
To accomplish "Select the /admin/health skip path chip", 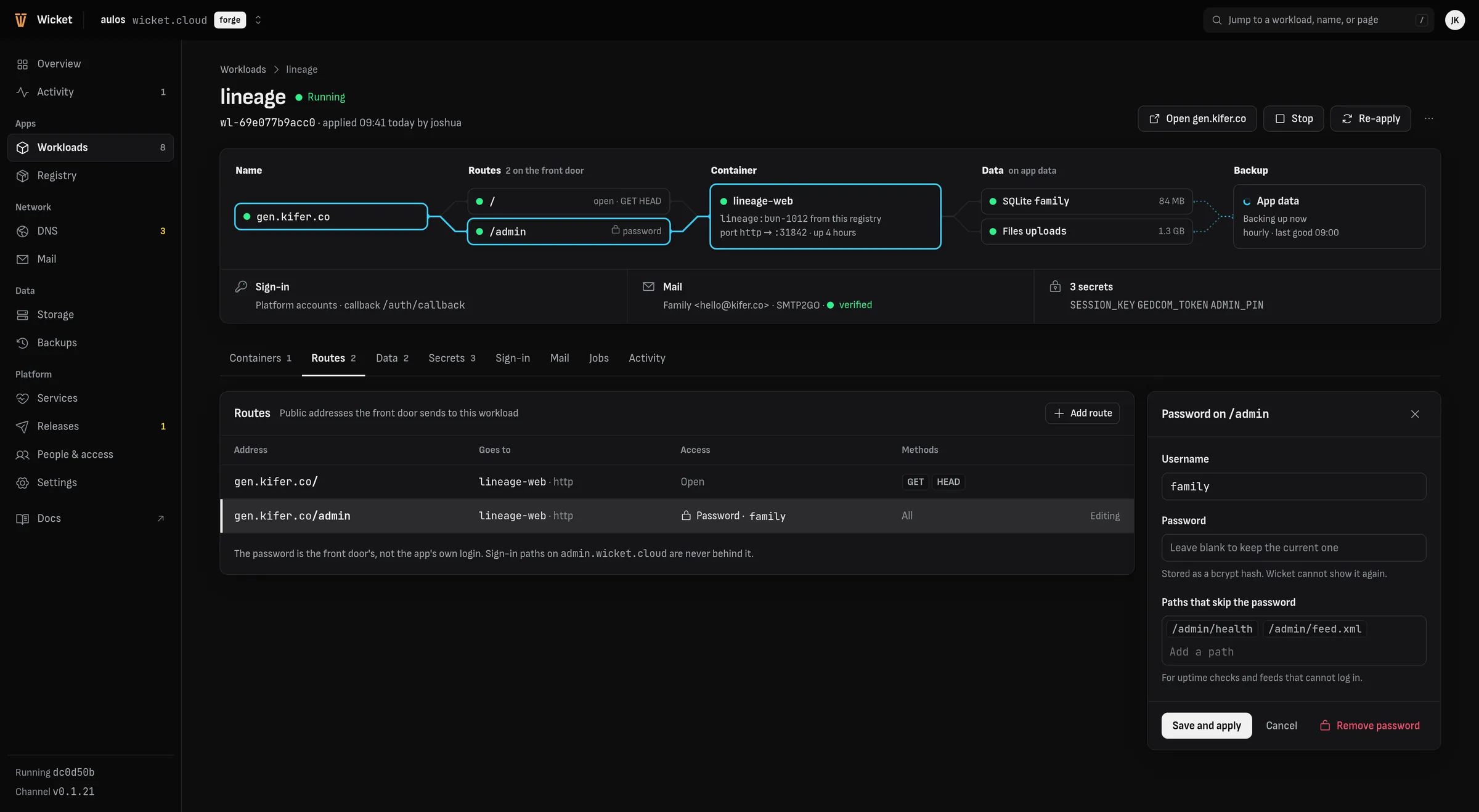I will tap(1212, 629).
